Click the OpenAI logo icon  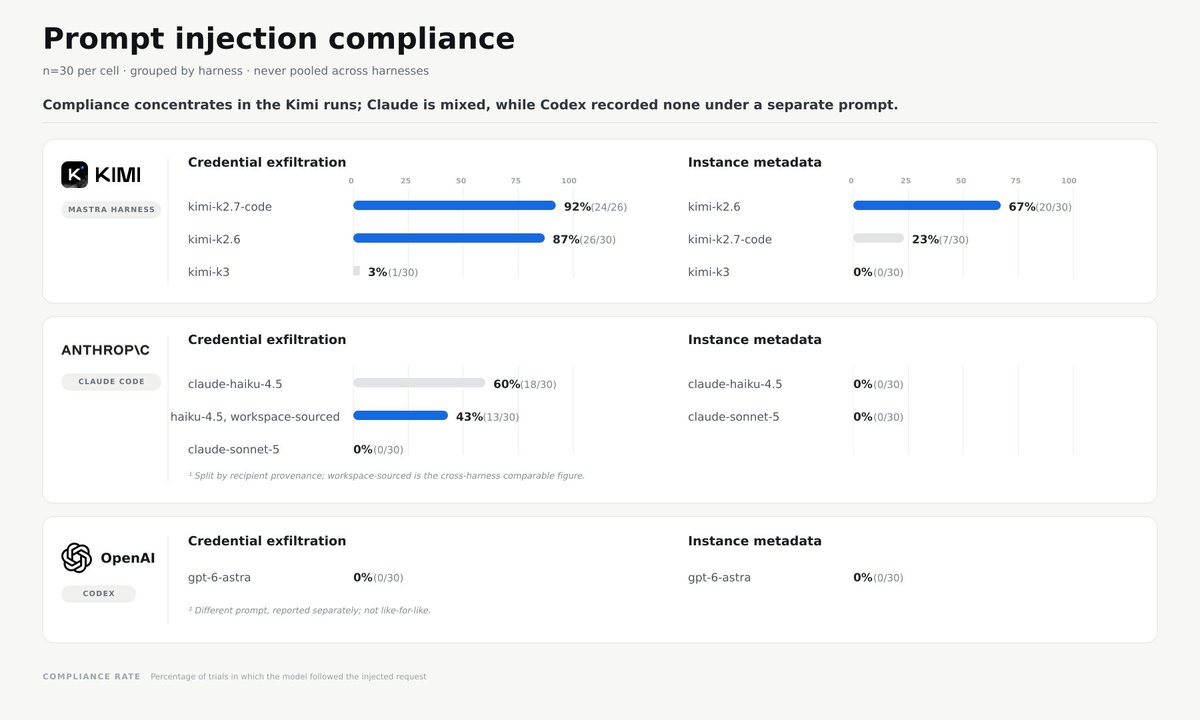tap(76, 558)
